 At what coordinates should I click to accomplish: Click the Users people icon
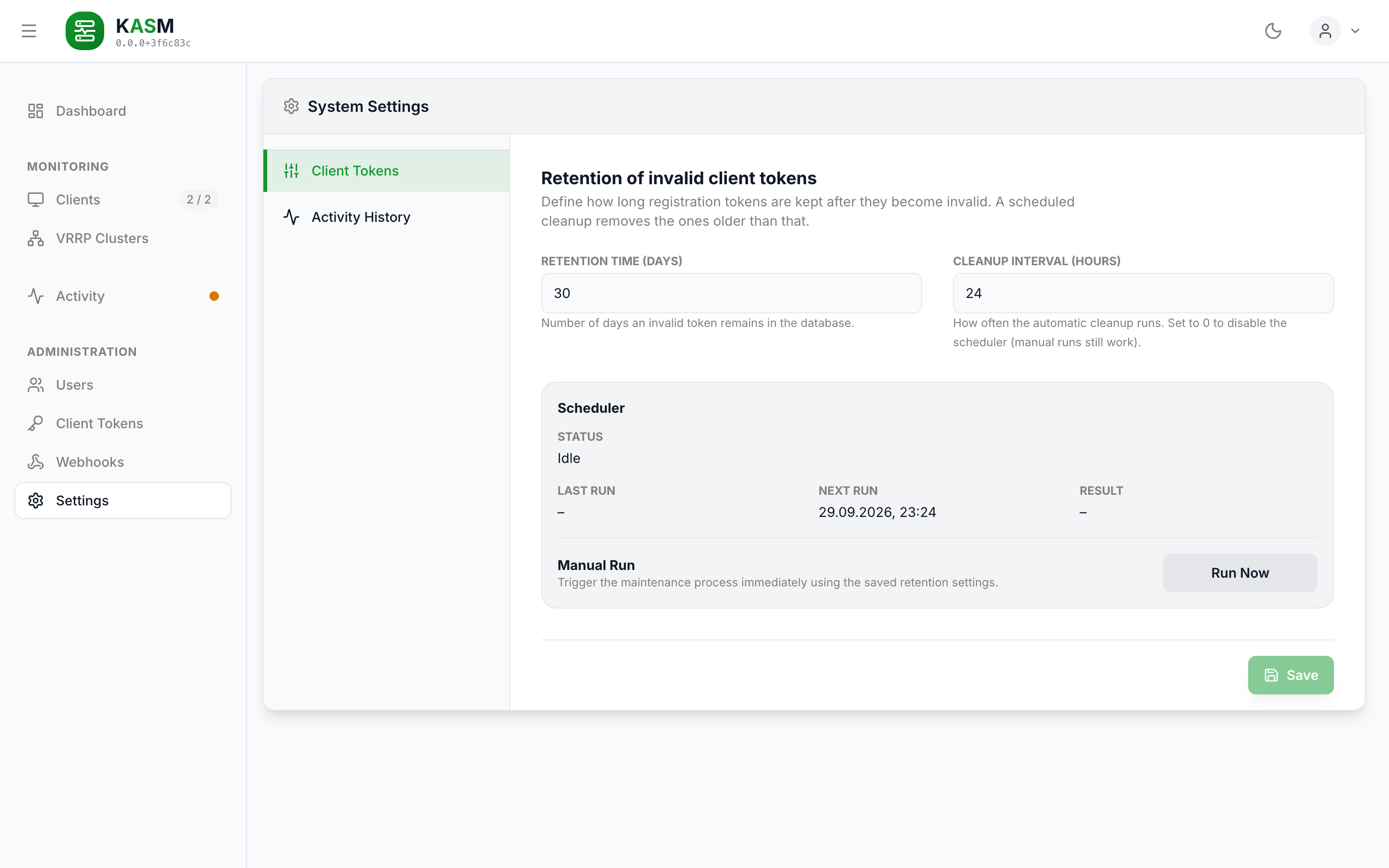[36, 385]
